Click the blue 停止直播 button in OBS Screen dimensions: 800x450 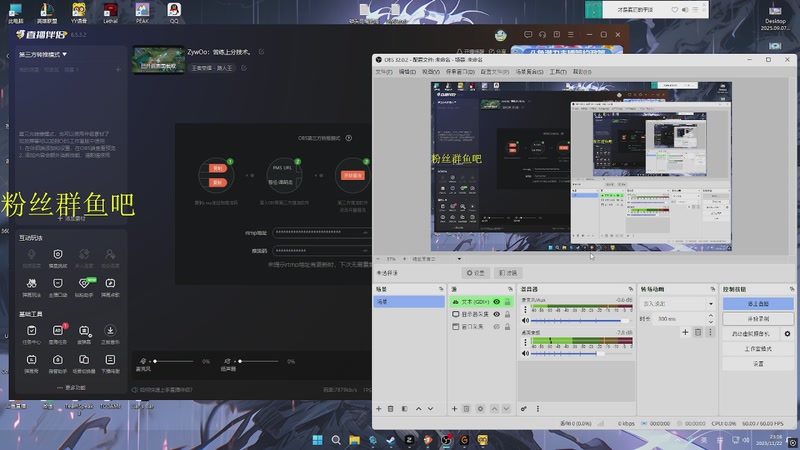pyautogui.click(x=758, y=304)
